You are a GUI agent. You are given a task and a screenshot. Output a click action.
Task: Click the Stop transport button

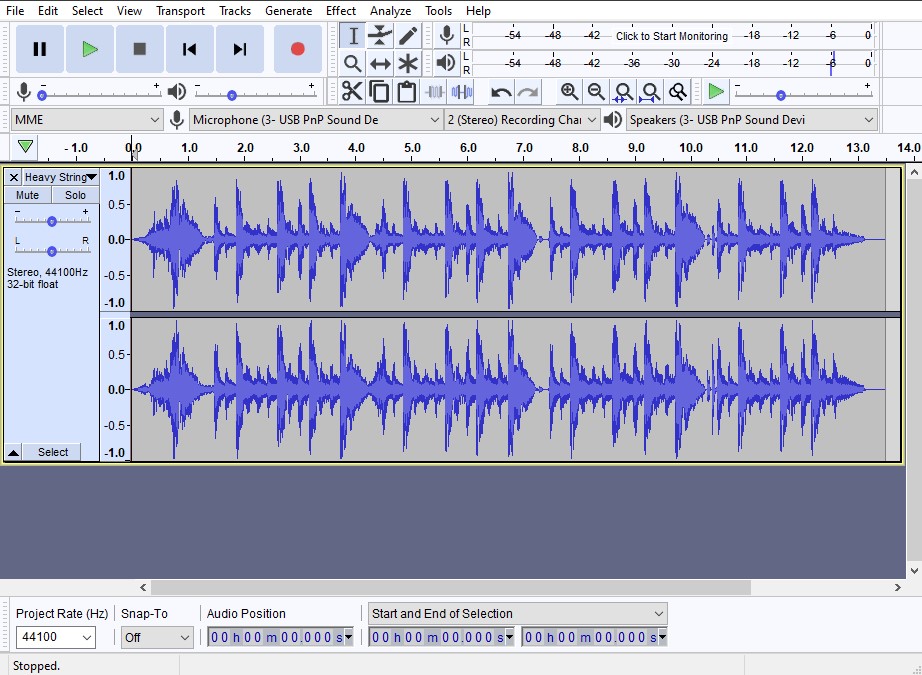point(139,49)
